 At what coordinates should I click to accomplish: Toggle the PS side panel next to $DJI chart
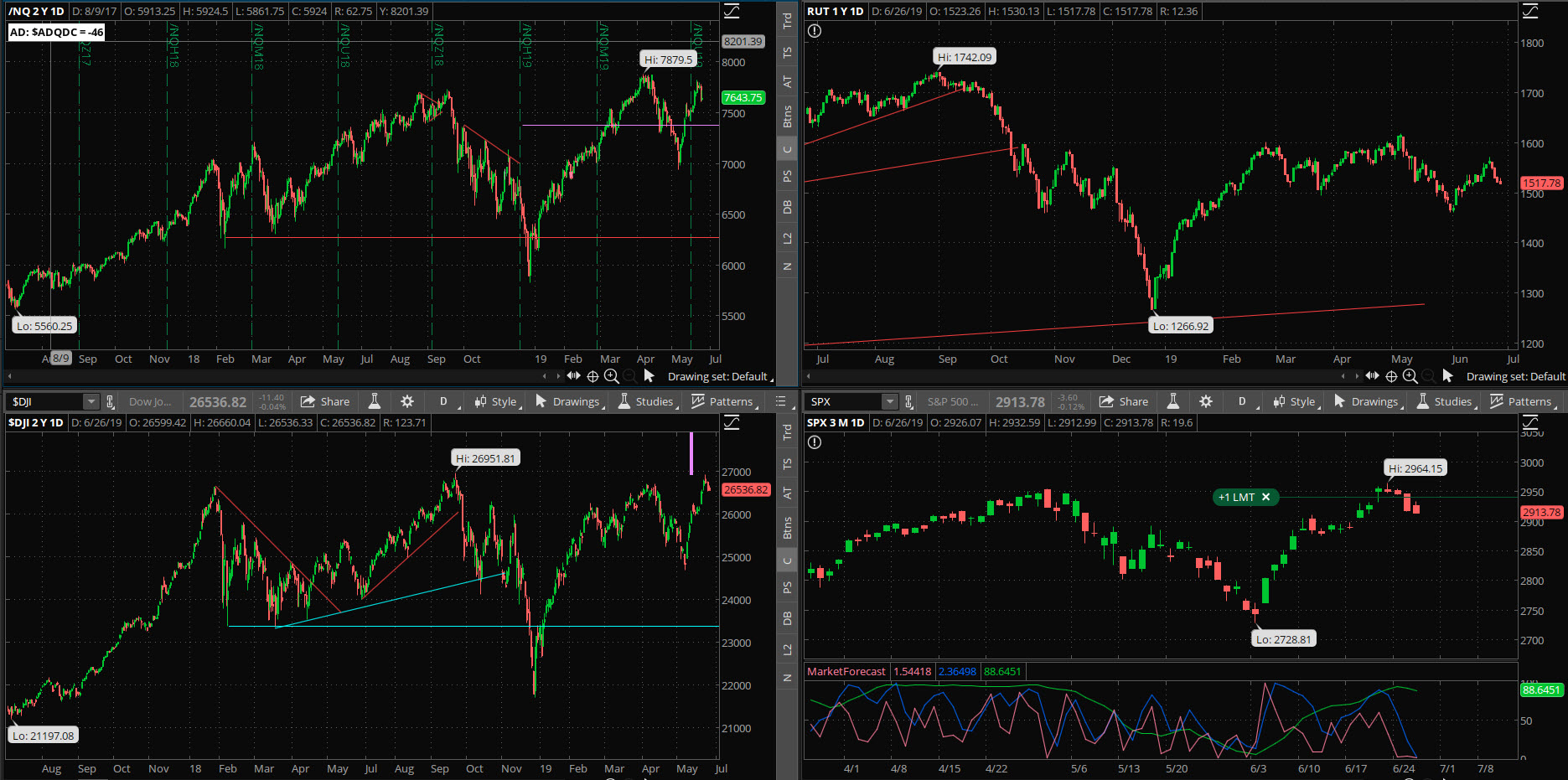(787, 588)
